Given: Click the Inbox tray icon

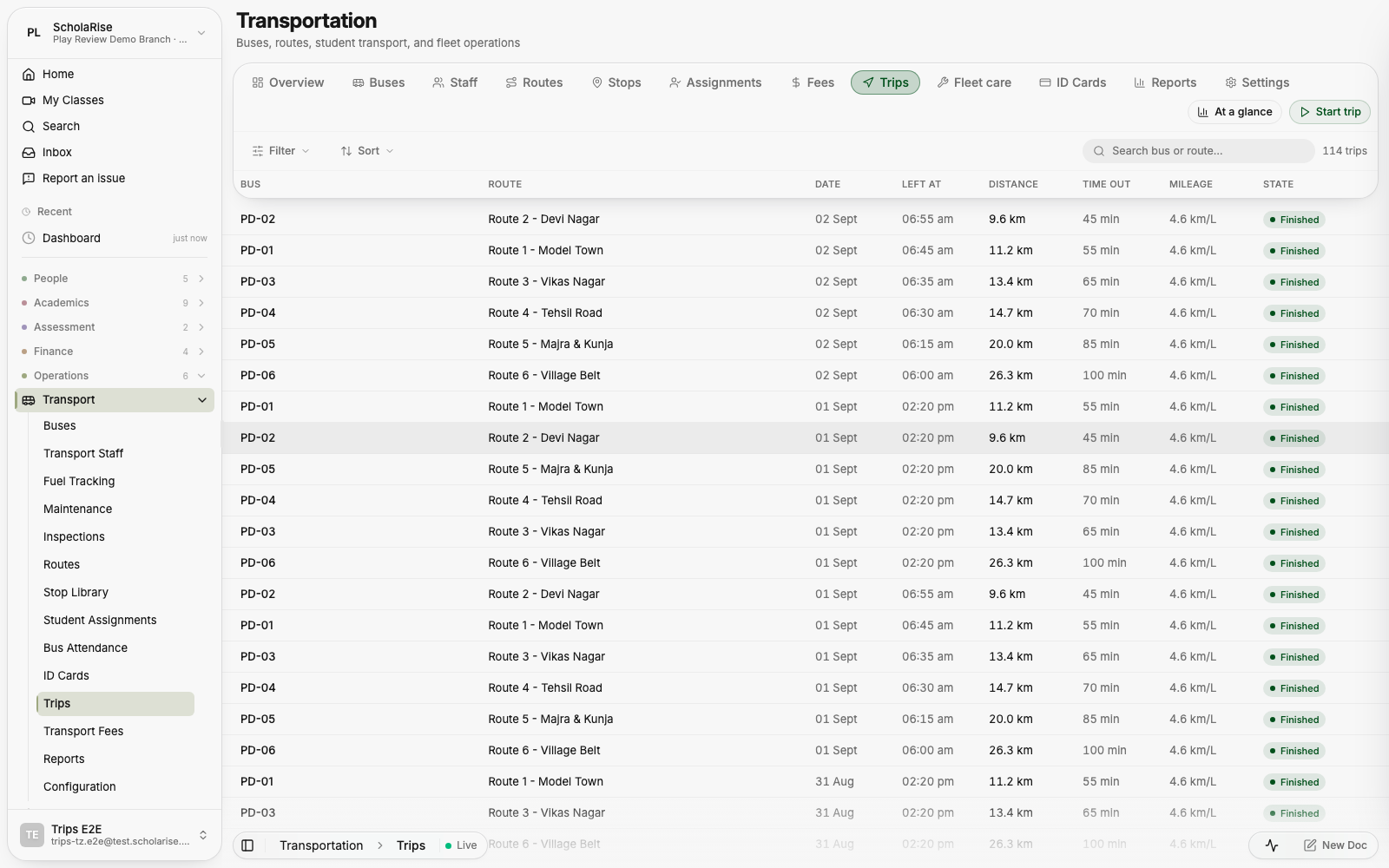Looking at the screenshot, I should pos(29,153).
